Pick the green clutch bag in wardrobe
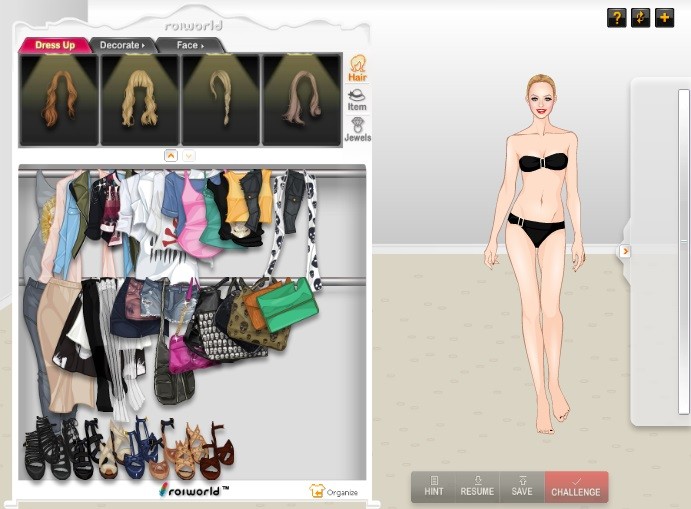Image resolution: width=691 pixels, height=509 pixels. pyautogui.click(x=287, y=298)
